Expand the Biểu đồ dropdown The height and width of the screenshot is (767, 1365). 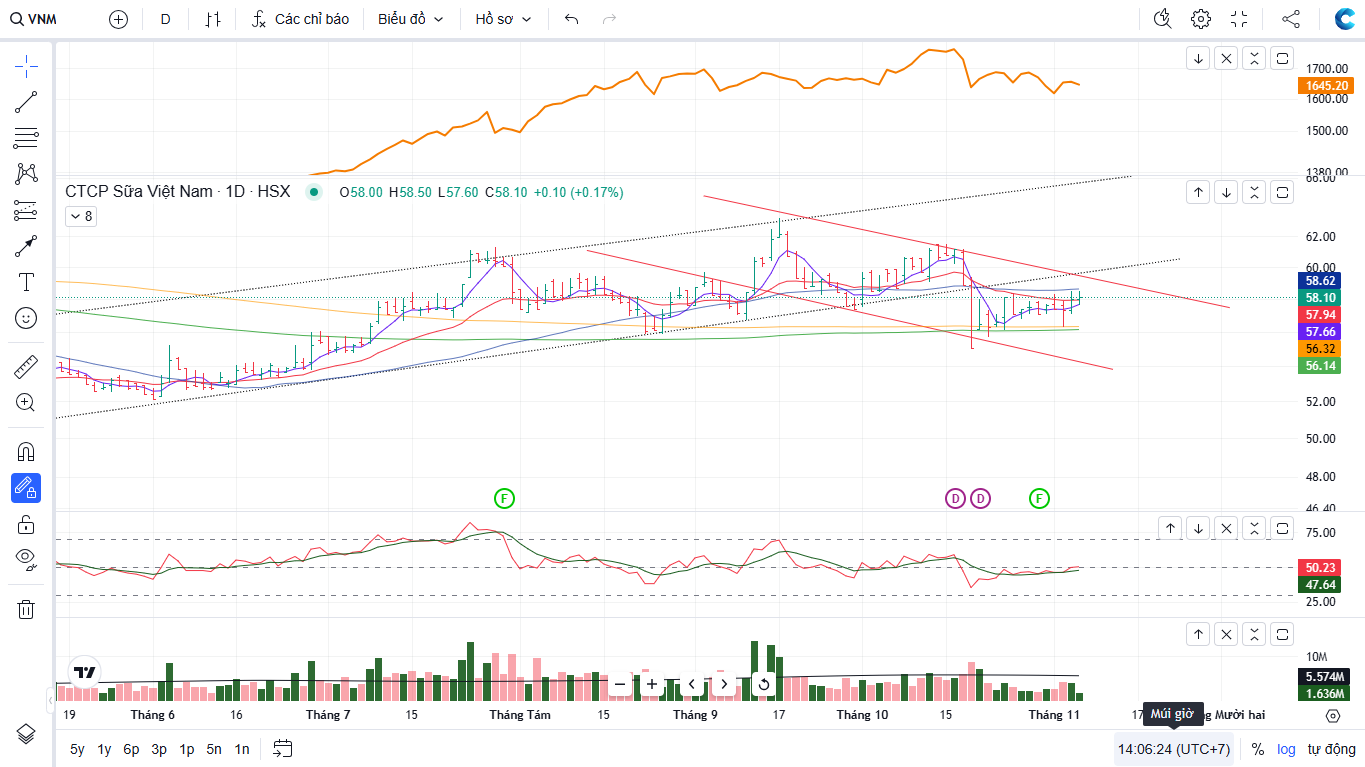tap(410, 19)
